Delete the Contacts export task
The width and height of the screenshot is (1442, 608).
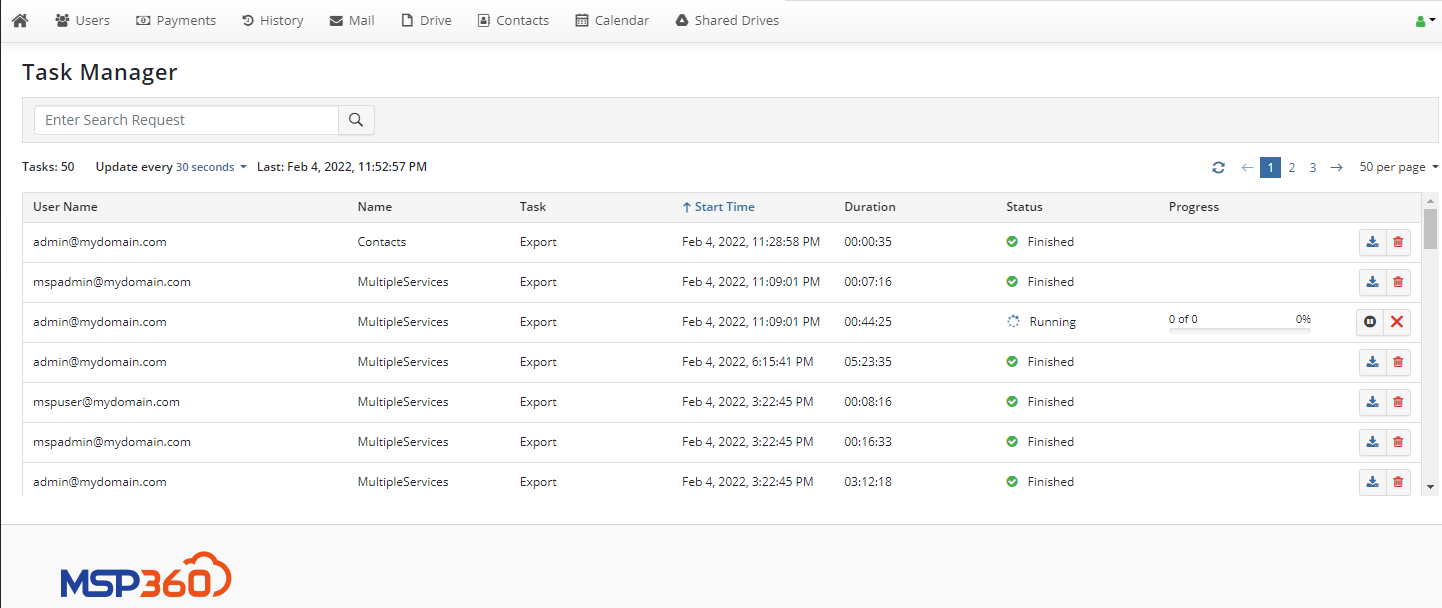click(x=1398, y=242)
